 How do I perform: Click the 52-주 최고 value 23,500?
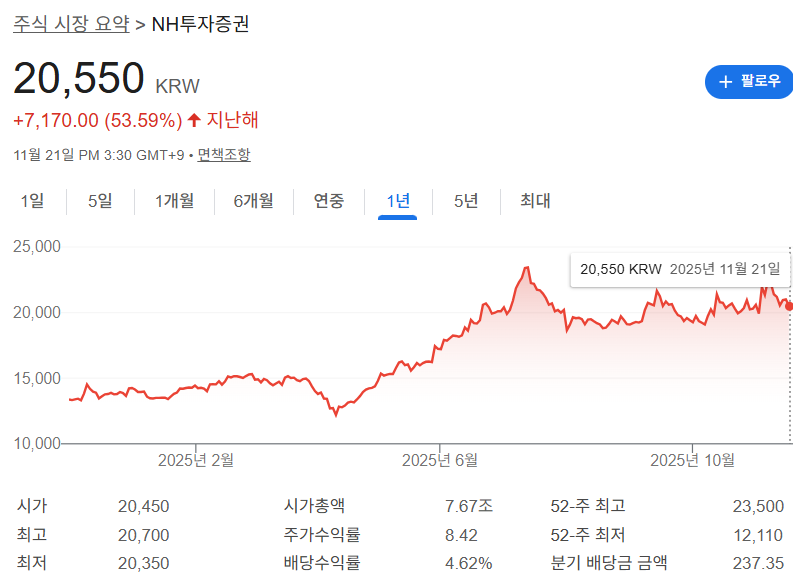tap(758, 506)
